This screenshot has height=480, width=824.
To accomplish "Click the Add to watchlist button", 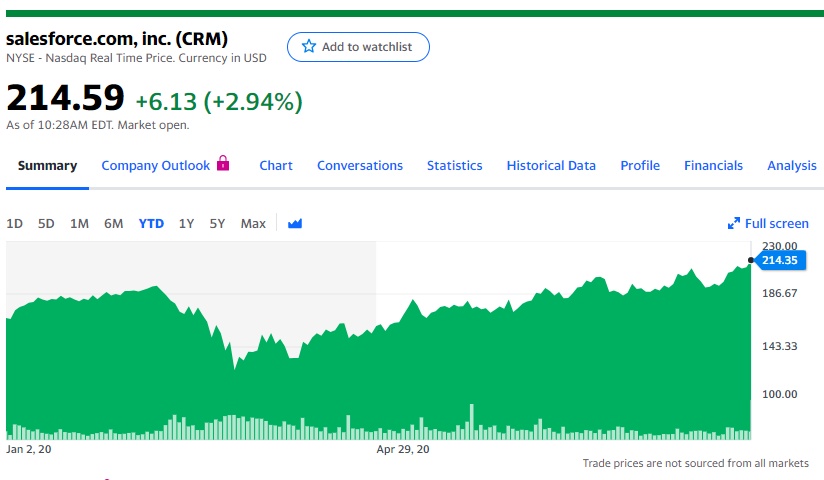I will point(358,47).
